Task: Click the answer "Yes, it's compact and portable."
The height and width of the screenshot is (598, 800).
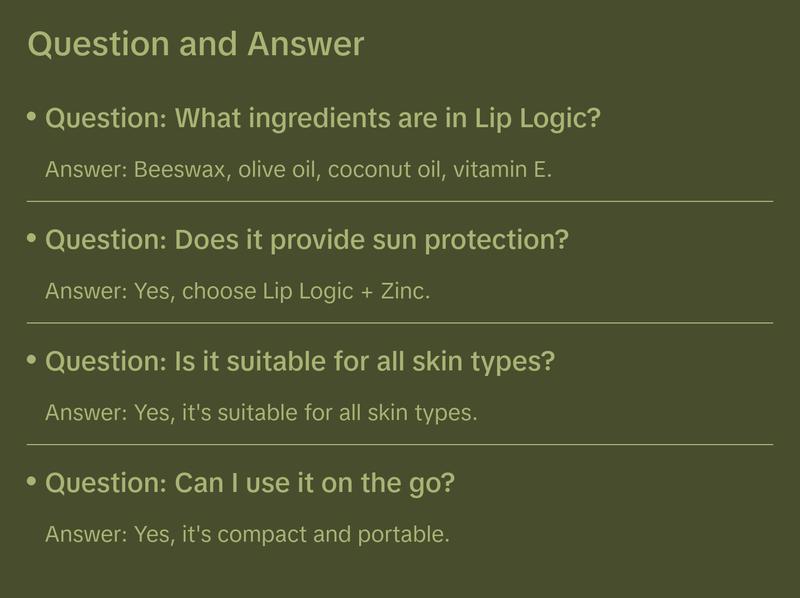Action: (x=247, y=534)
